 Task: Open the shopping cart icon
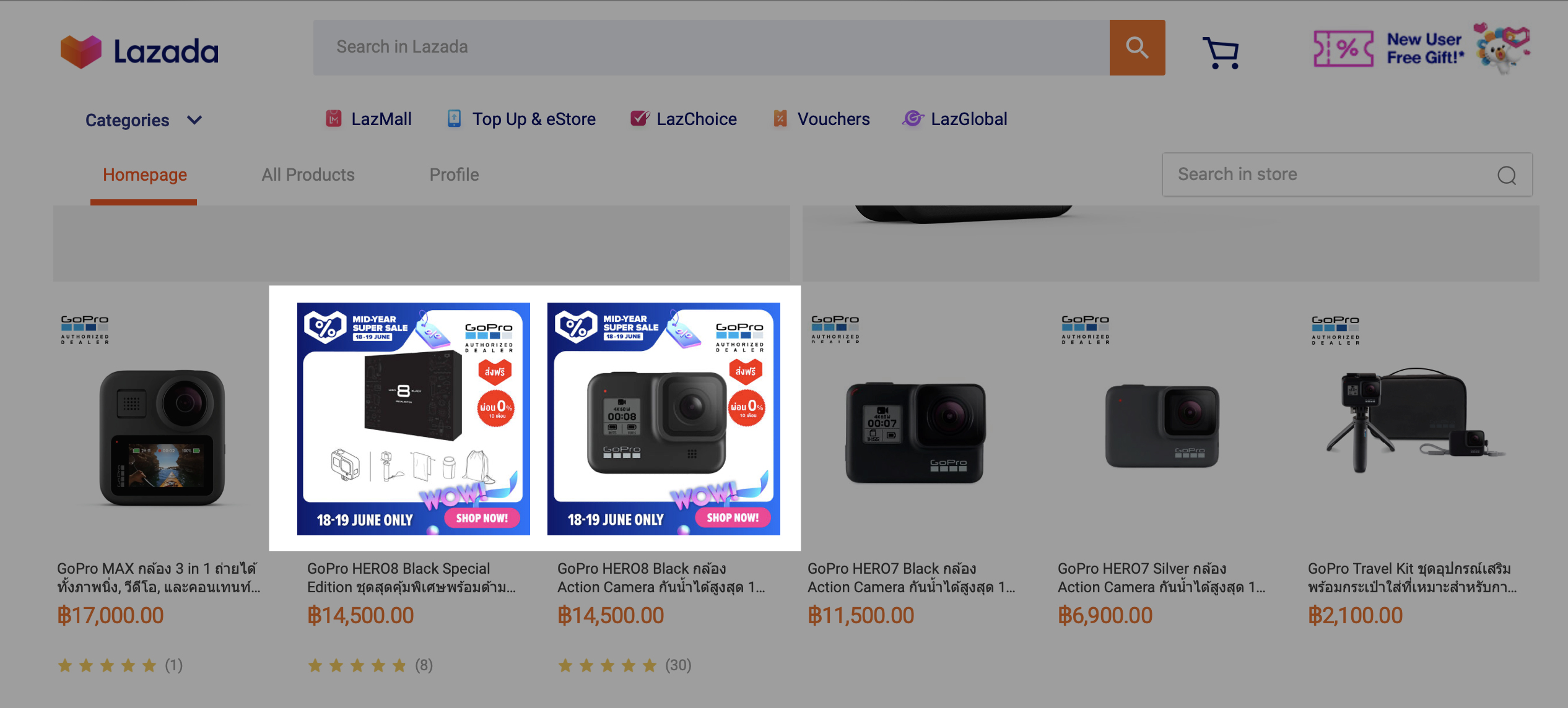[x=1221, y=53]
